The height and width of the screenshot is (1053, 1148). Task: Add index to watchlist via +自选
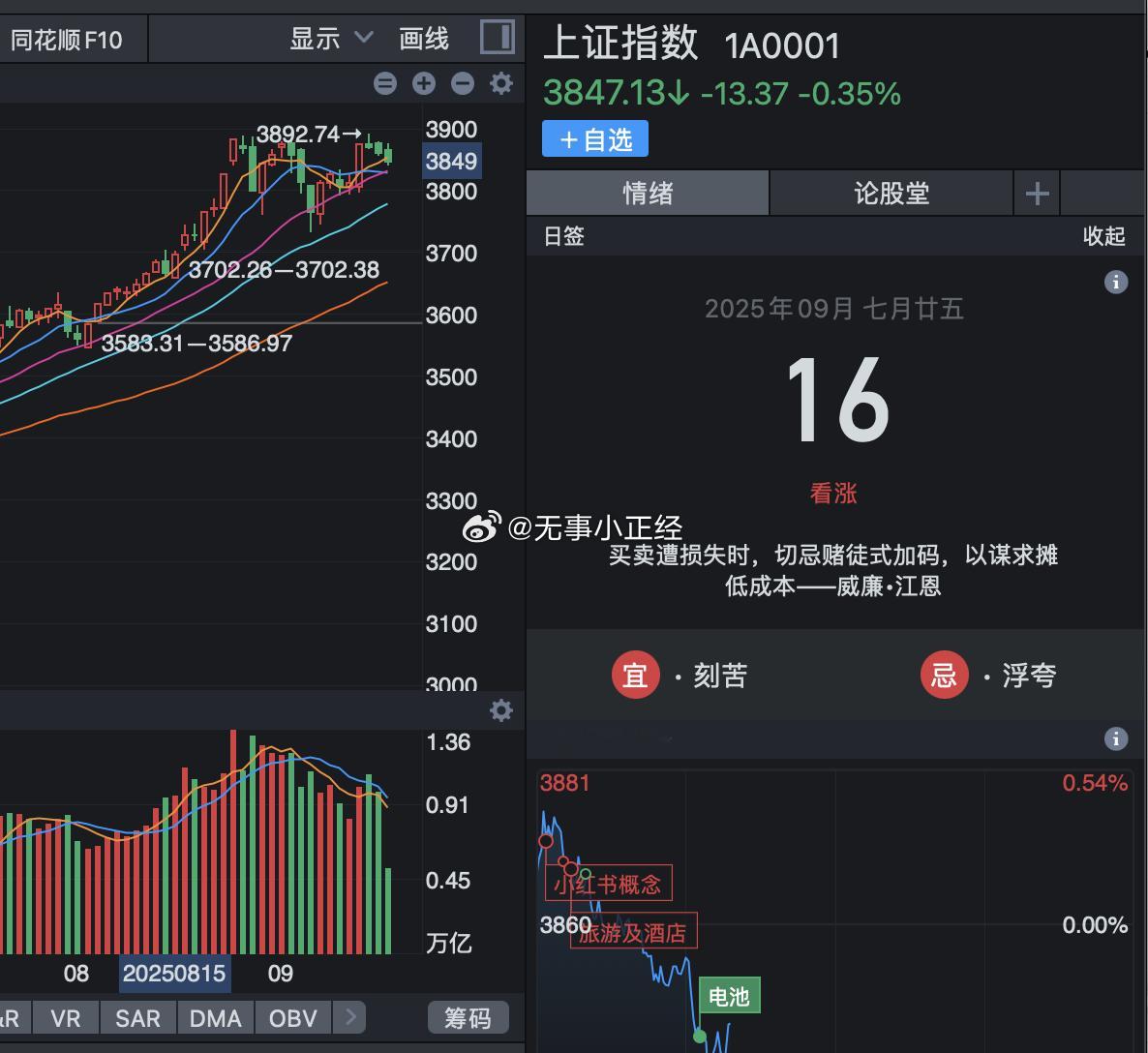[595, 138]
